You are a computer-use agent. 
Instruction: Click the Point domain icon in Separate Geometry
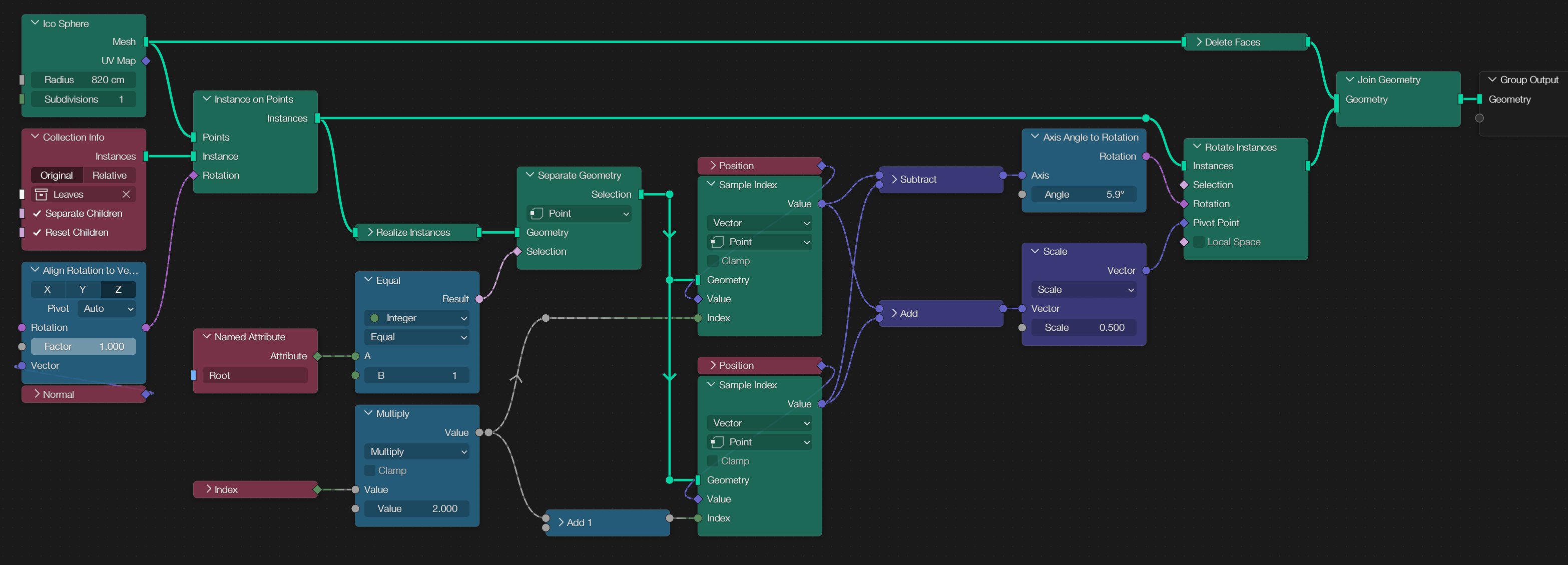(x=536, y=213)
